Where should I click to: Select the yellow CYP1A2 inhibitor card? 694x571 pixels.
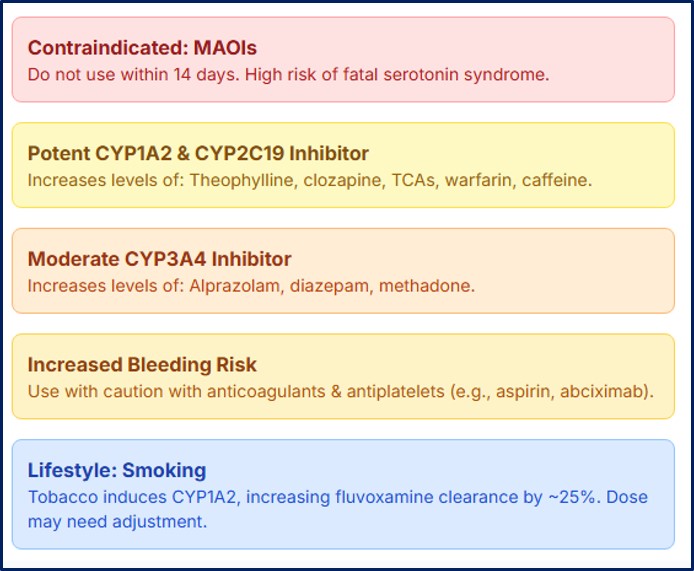click(x=343, y=165)
